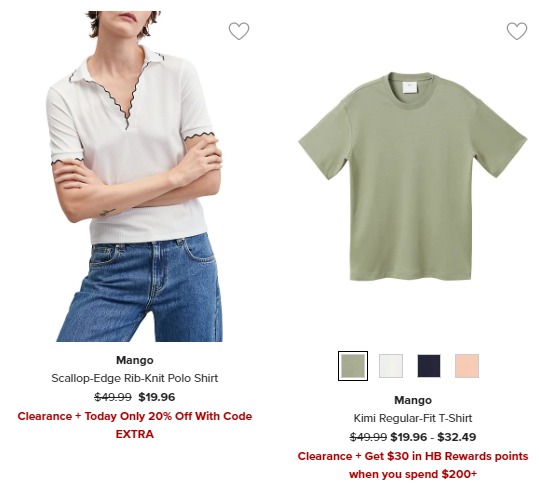Viewport: 539px width, 491px height.
Task: Click the $19.96 - $32.49 price range
Action: coord(433,437)
